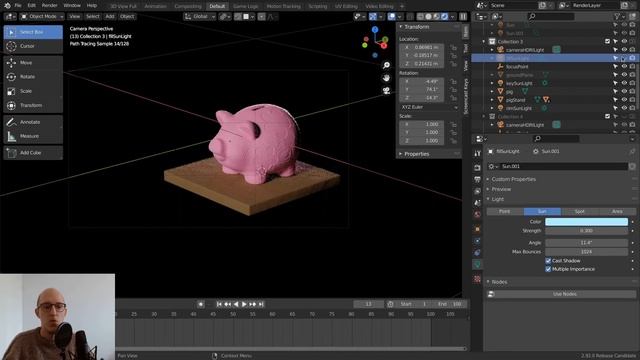
Task: Activate the Cursor tool
Action: (33, 46)
